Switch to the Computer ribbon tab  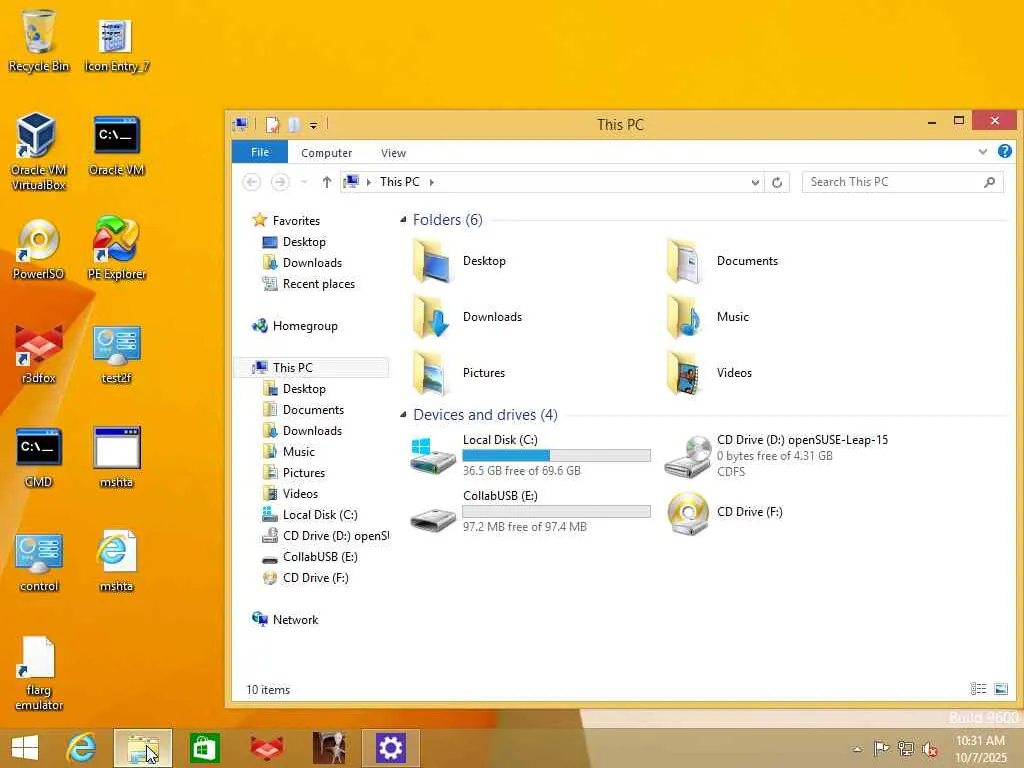tap(327, 153)
